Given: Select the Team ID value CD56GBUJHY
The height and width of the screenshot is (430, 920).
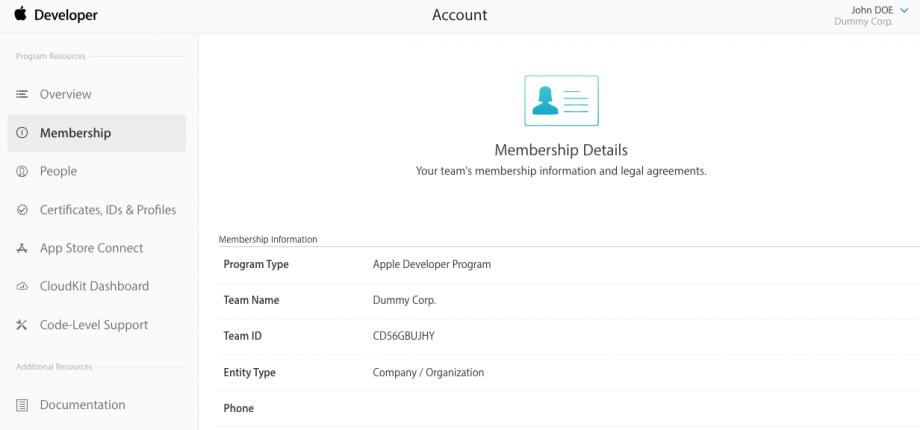Looking at the screenshot, I should (404, 336).
